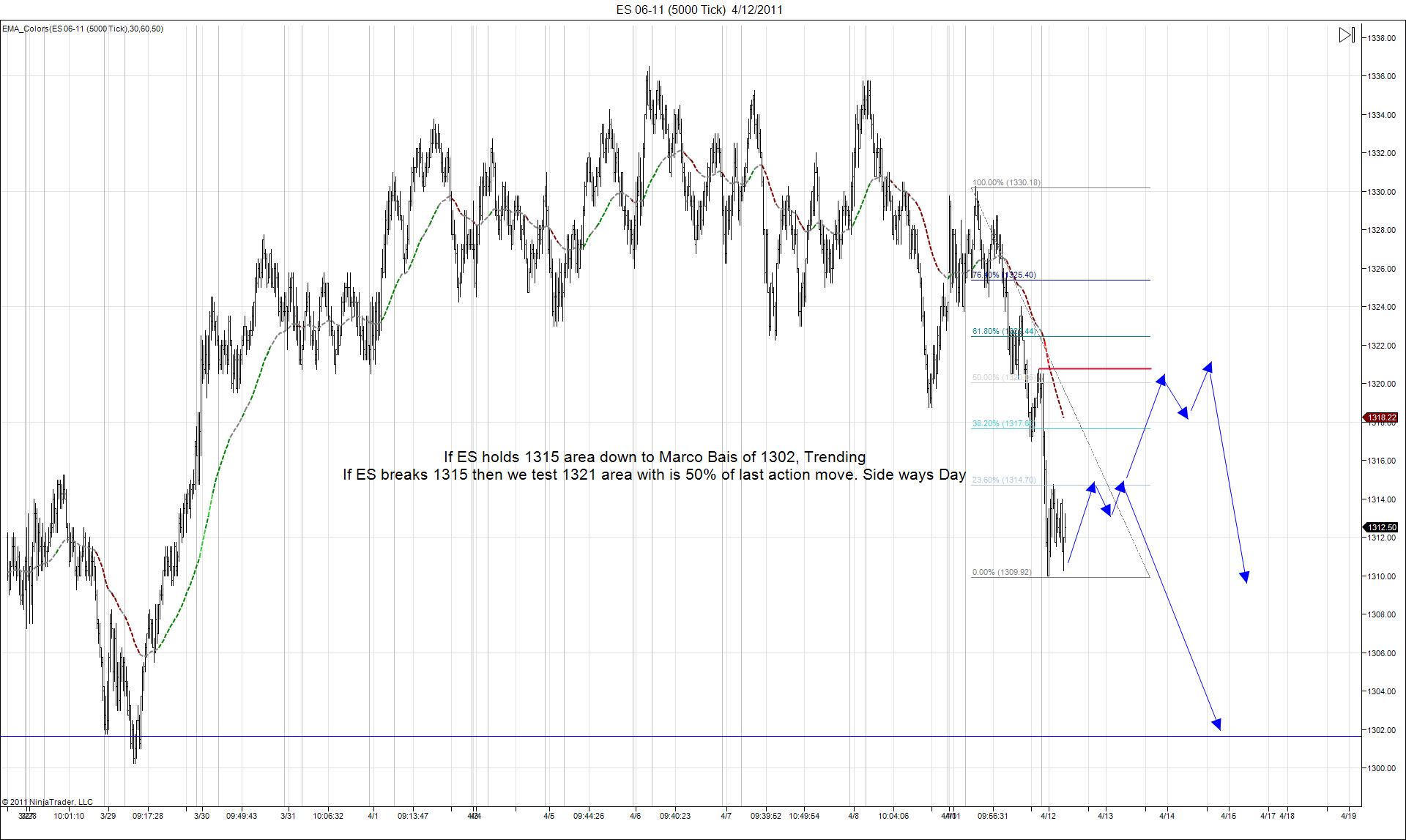Click the 100.00% (1330.18) Fibonacci label
1406x840 pixels.
point(1006,182)
